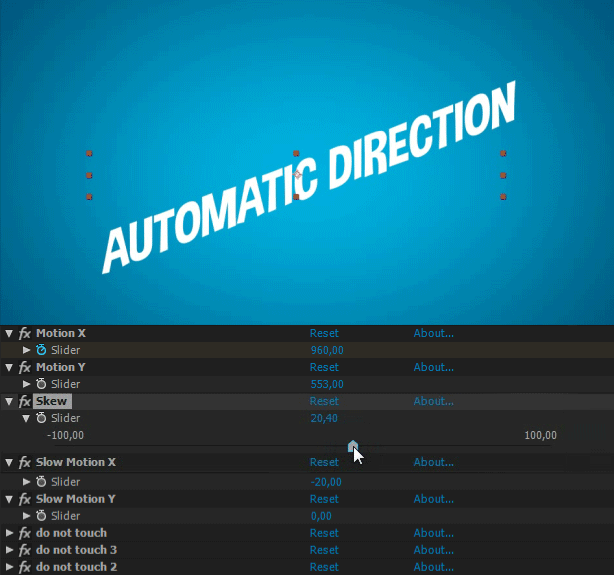The height and width of the screenshot is (575, 614).
Task: Click the Motion Y Slider stopwatch icon
Action: pos(41,384)
